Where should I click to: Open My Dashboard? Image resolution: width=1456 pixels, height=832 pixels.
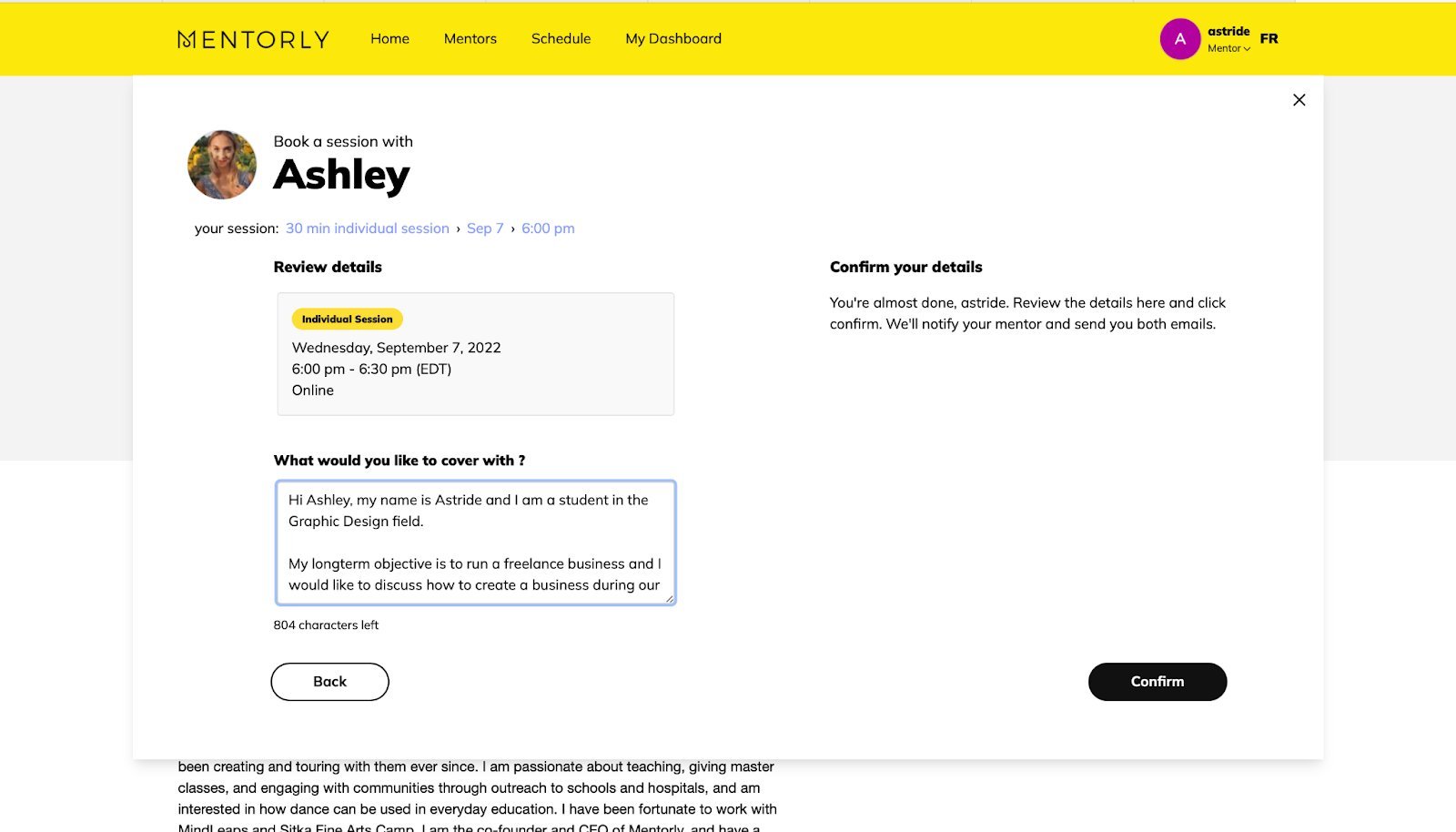pos(672,39)
